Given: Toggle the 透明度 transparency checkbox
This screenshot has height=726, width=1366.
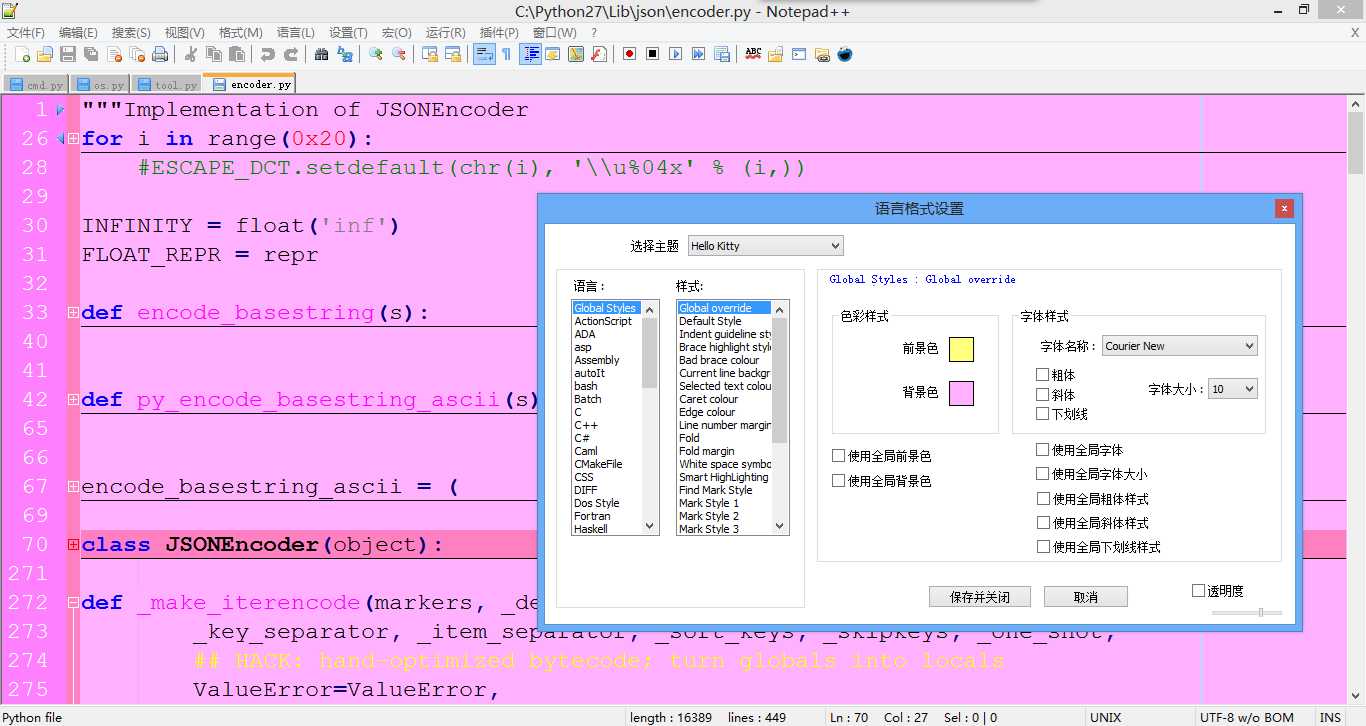Looking at the screenshot, I should pos(1199,591).
